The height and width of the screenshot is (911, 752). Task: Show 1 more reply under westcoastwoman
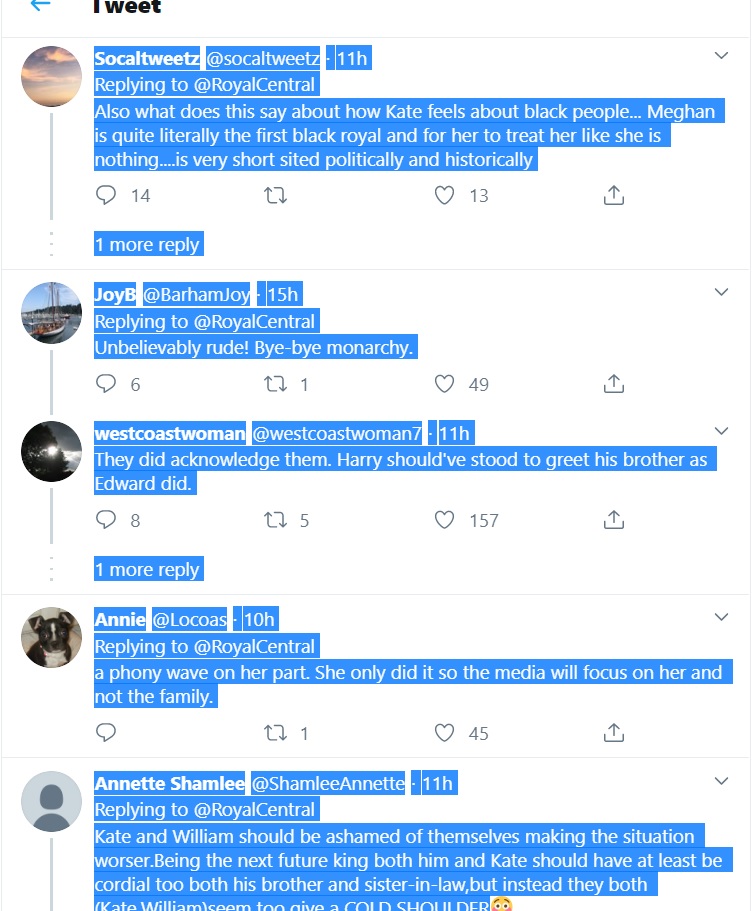(148, 570)
